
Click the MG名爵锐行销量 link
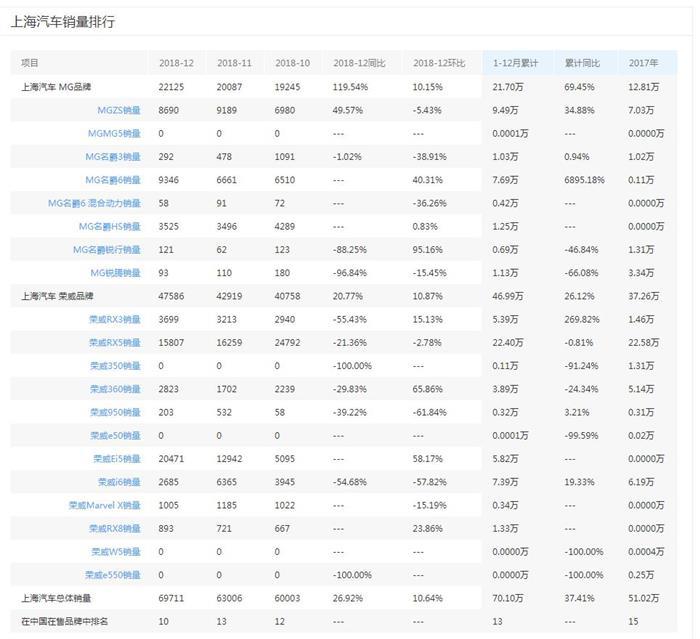(x=107, y=250)
